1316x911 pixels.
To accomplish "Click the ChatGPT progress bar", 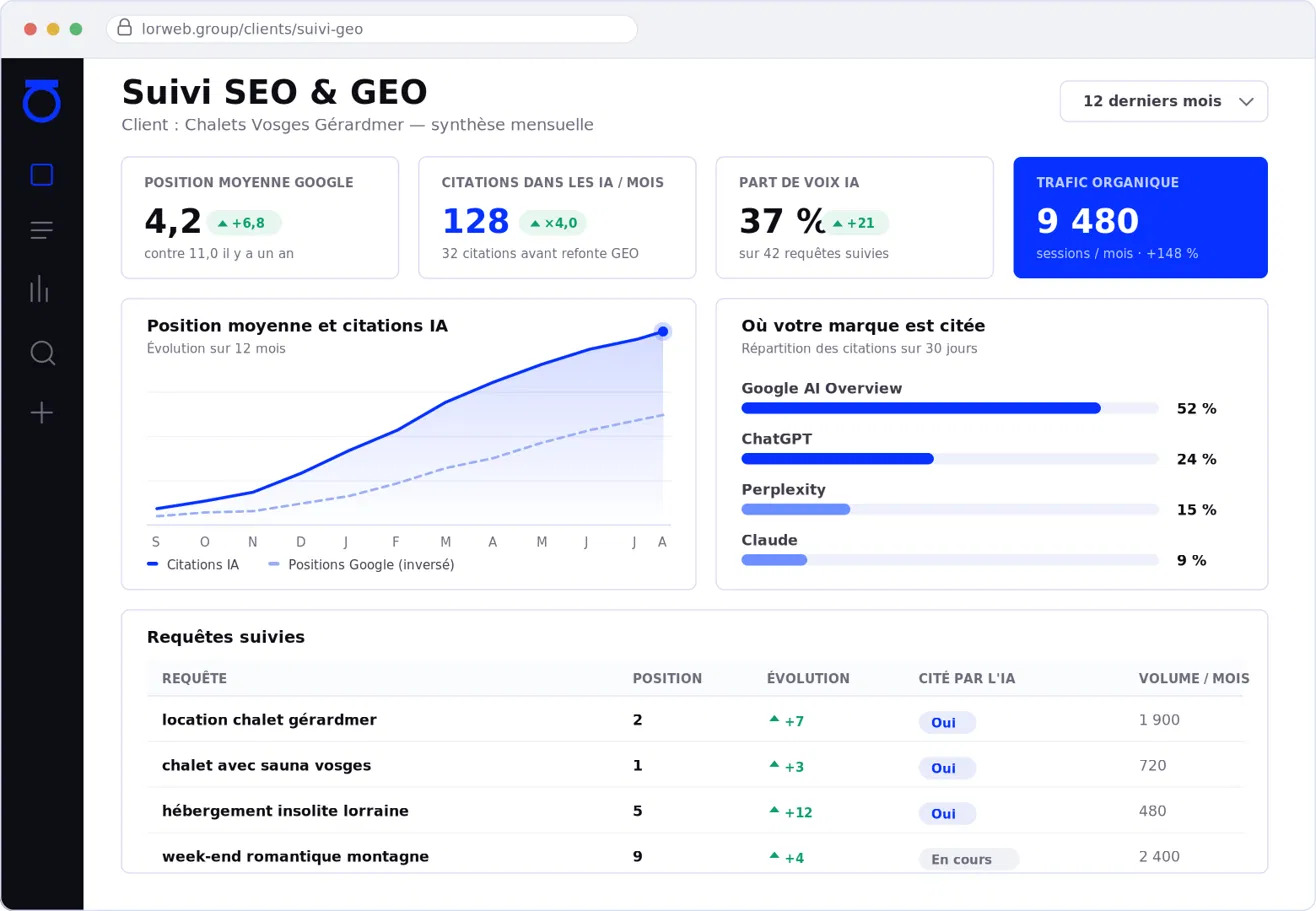I will point(950,458).
